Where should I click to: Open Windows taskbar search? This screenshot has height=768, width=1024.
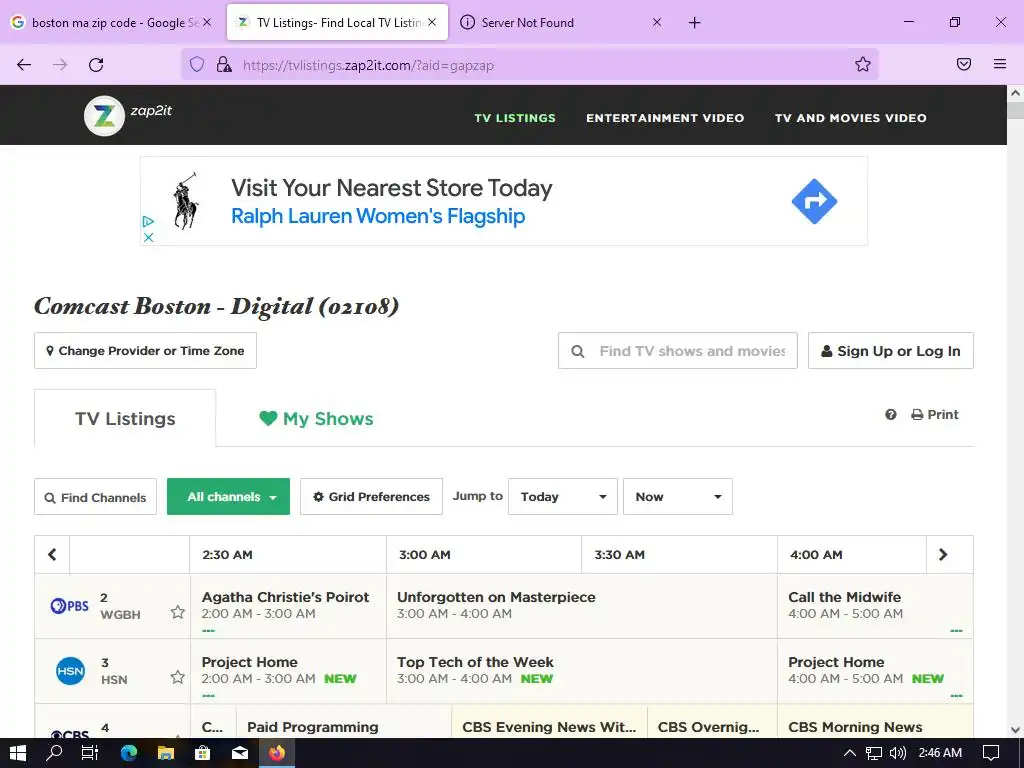coord(54,753)
